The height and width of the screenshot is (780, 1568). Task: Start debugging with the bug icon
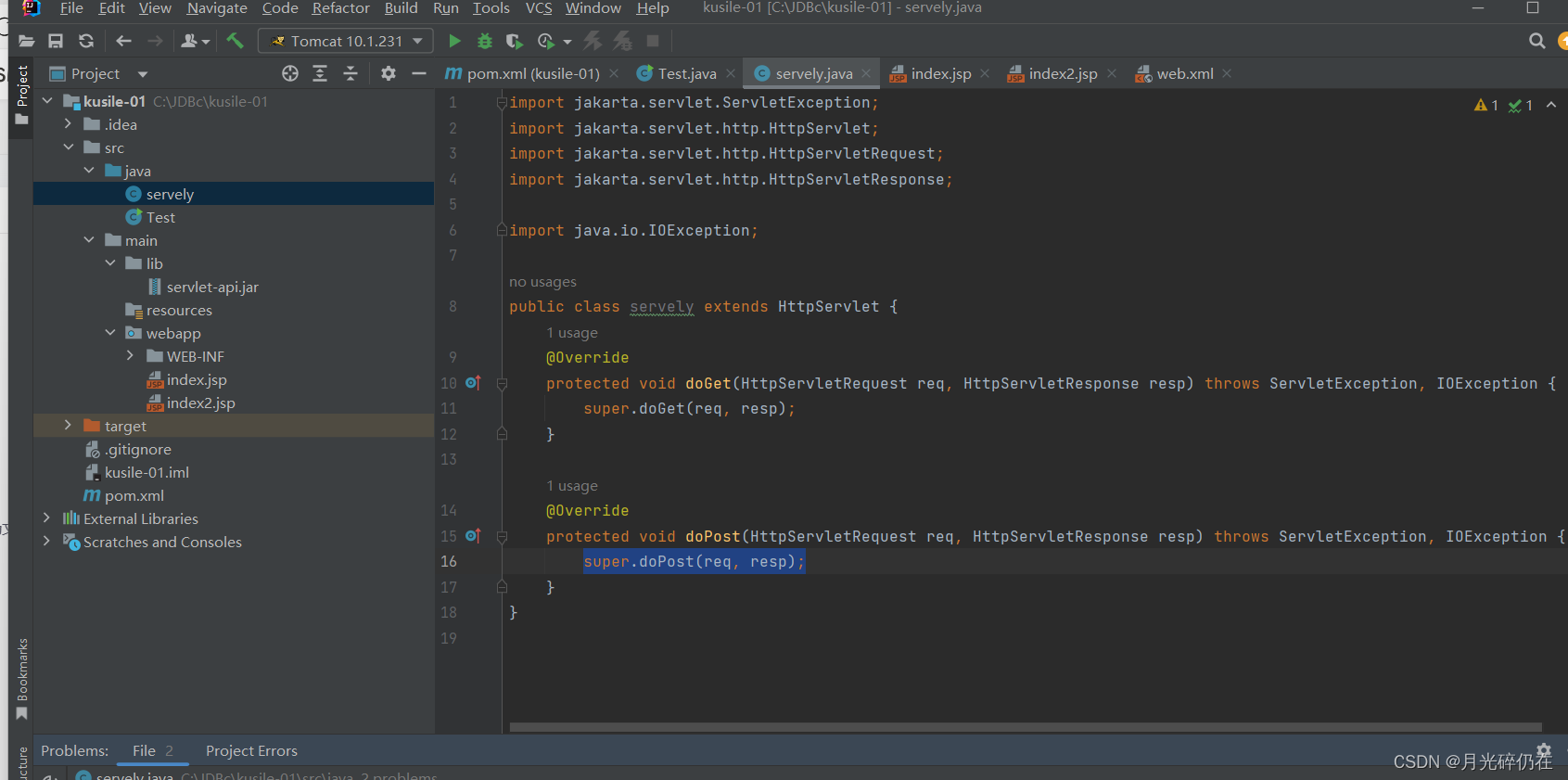tap(484, 41)
